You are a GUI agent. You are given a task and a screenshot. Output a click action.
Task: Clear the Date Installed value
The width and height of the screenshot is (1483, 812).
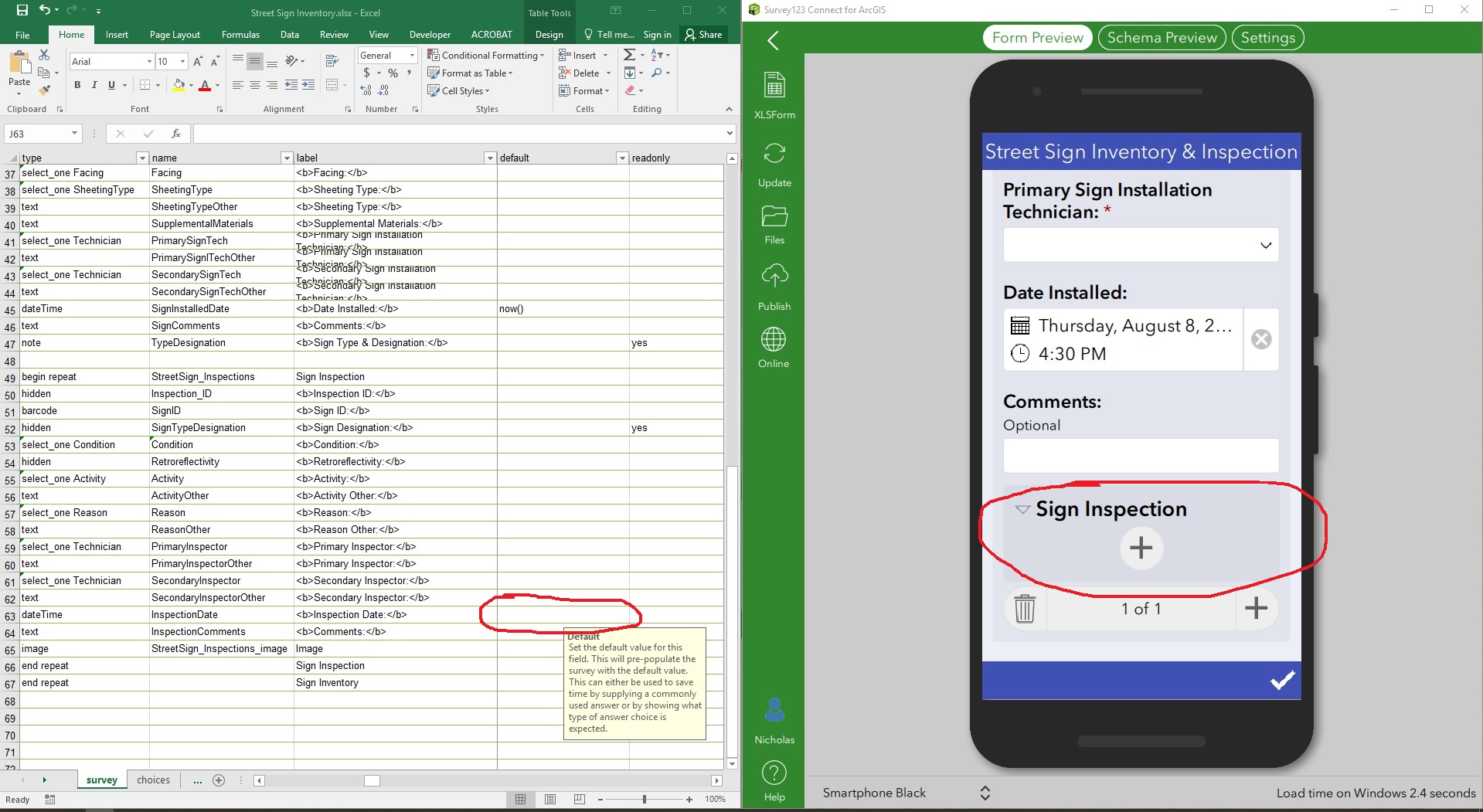tap(1261, 339)
